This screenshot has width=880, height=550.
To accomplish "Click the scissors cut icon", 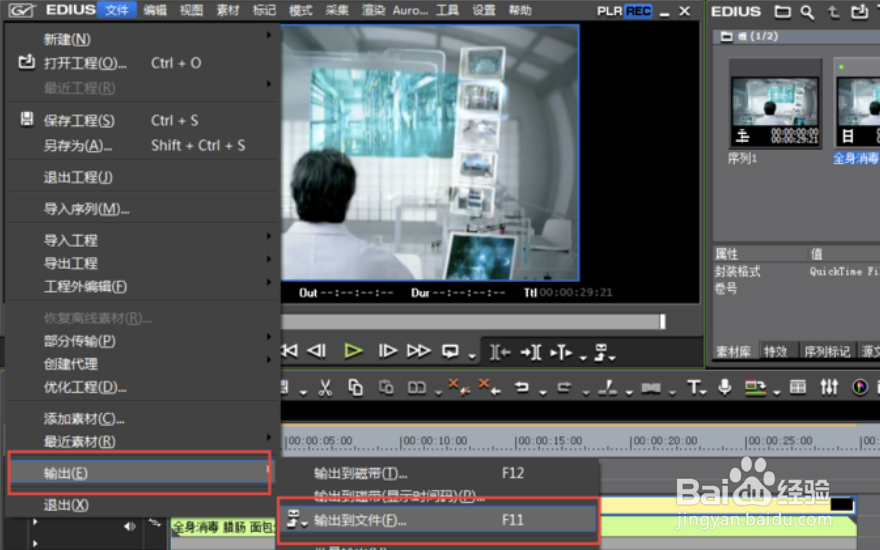I will [325, 387].
